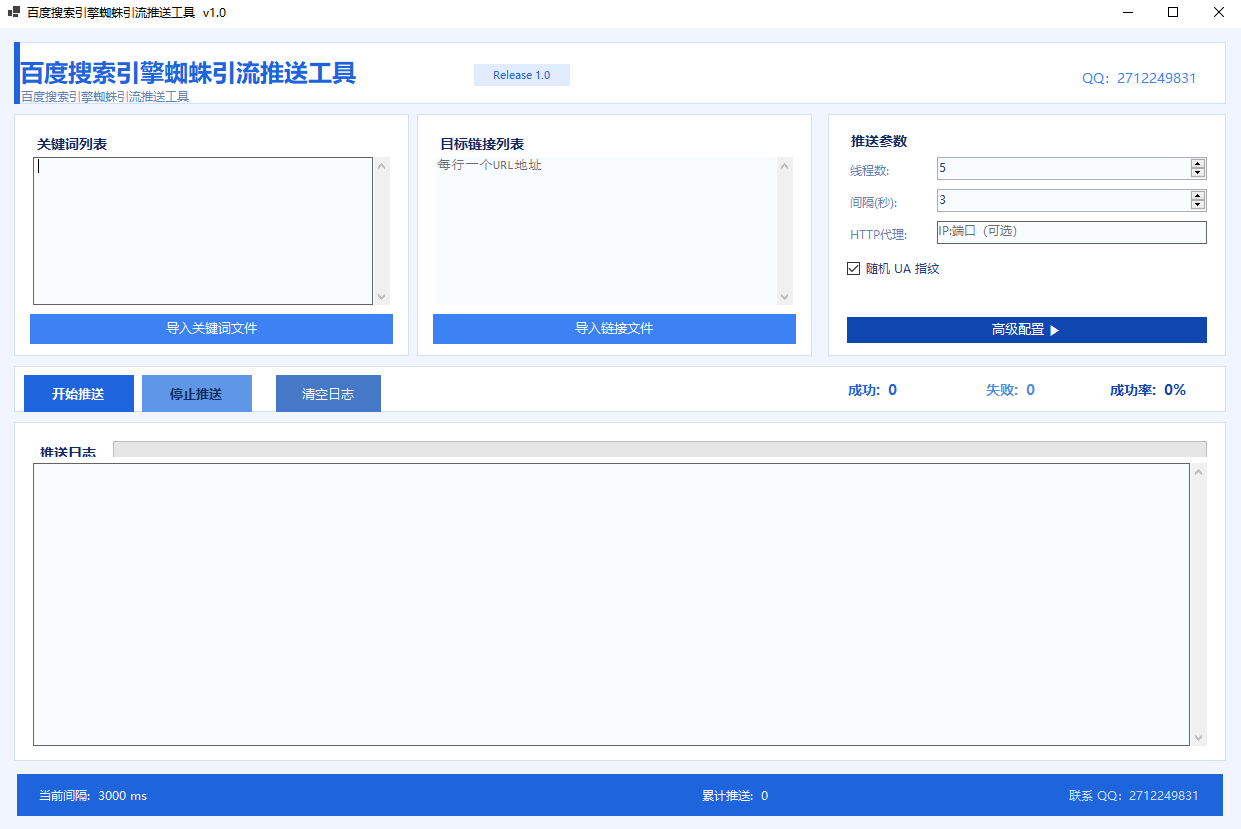Image resolution: width=1241 pixels, height=829 pixels.
Task: Focus the 关键词列表 text area
Action: 203,231
